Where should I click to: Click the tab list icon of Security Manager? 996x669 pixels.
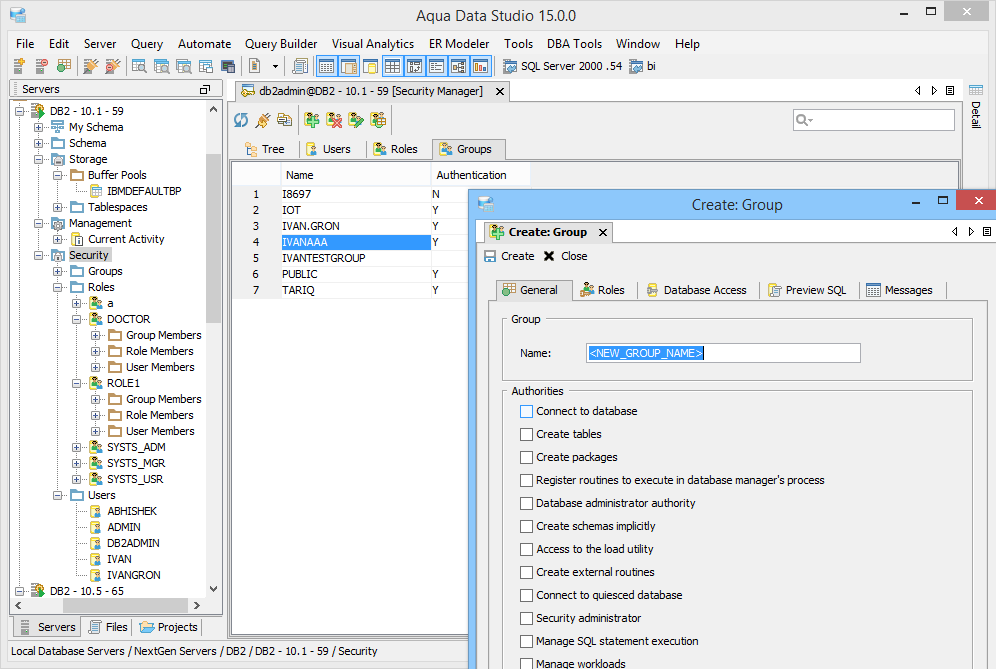pyautogui.click(x=950, y=91)
